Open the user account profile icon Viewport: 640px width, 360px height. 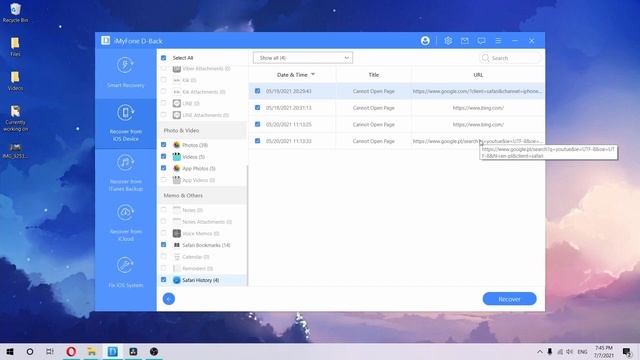[x=425, y=41]
